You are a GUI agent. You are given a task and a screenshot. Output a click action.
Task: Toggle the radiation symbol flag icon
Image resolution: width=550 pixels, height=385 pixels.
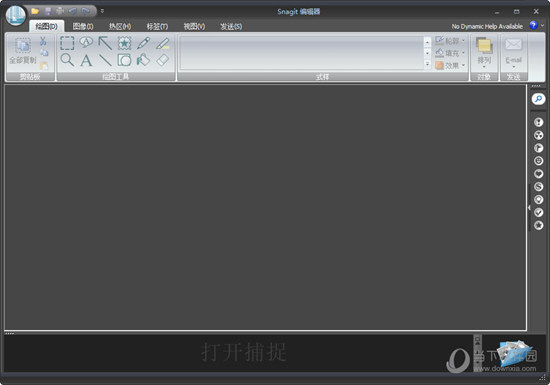(x=538, y=135)
